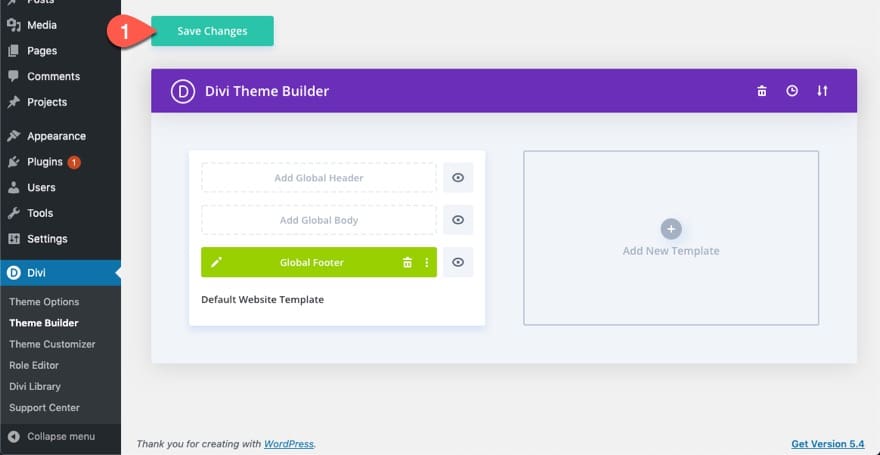Click the Settings sliders icon in sidebar
Image resolution: width=880 pixels, height=455 pixels.
pyautogui.click(x=14, y=239)
